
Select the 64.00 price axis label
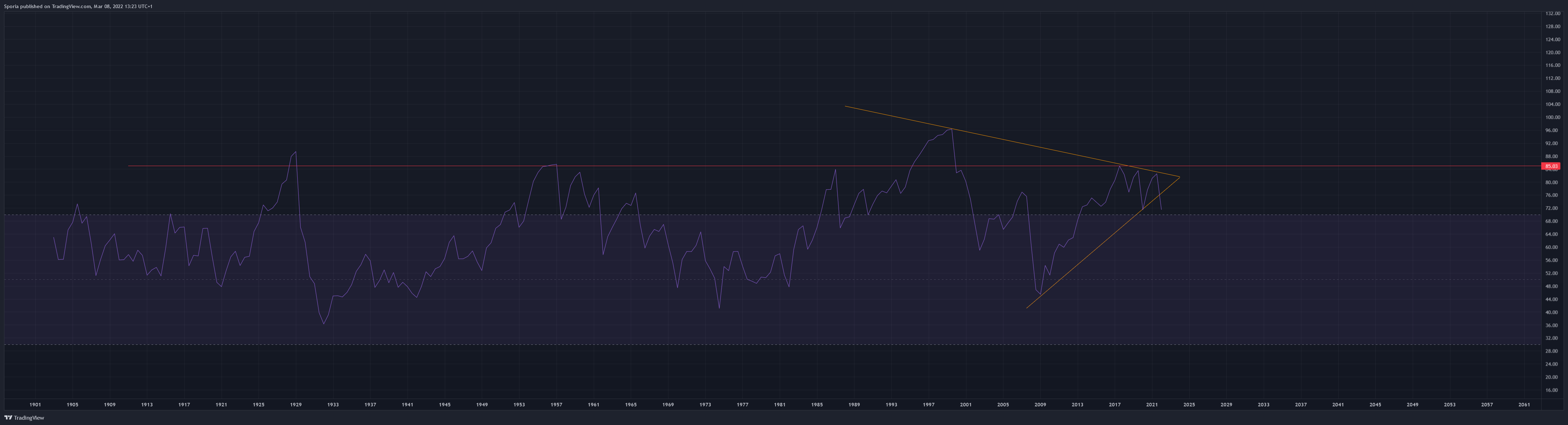pos(1551,234)
